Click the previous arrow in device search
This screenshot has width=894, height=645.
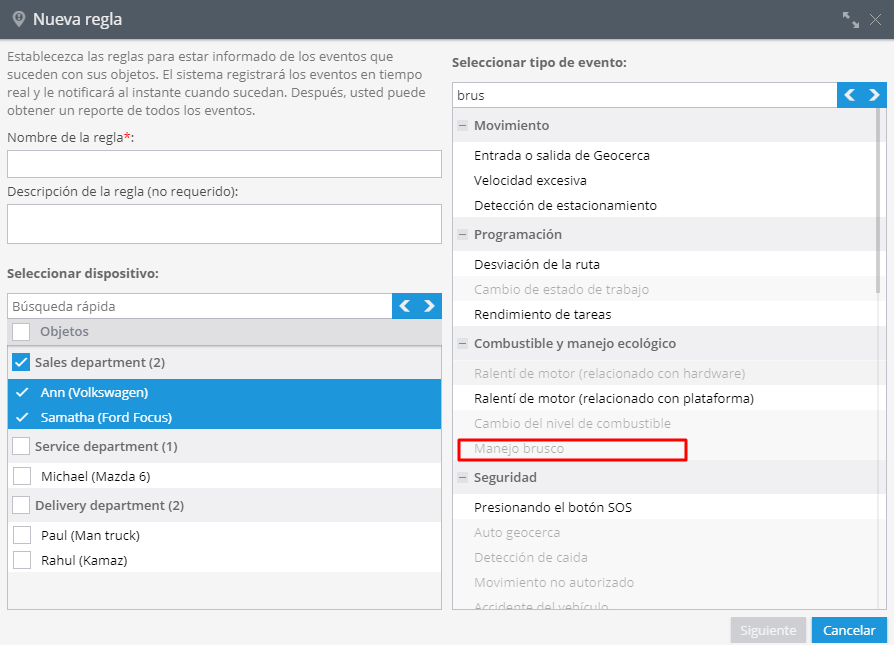pos(404,306)
